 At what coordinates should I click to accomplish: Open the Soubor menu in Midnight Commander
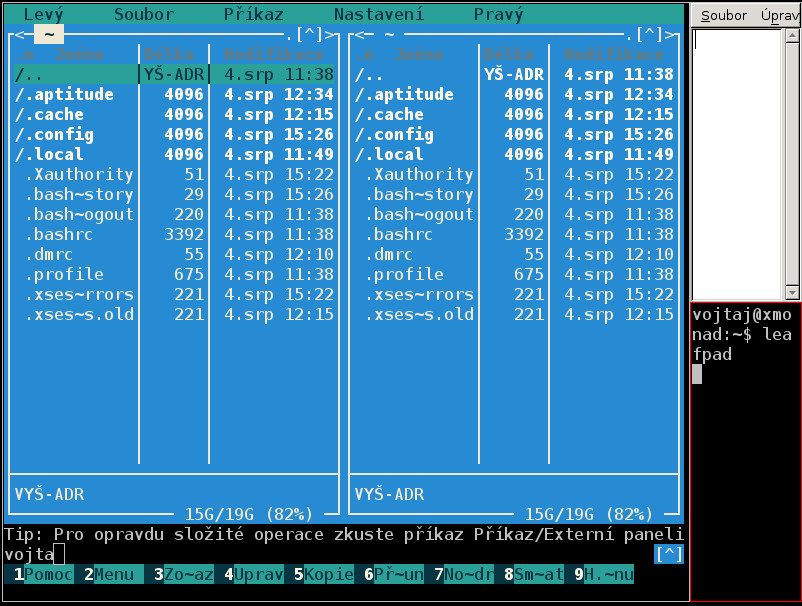point(144,14)
